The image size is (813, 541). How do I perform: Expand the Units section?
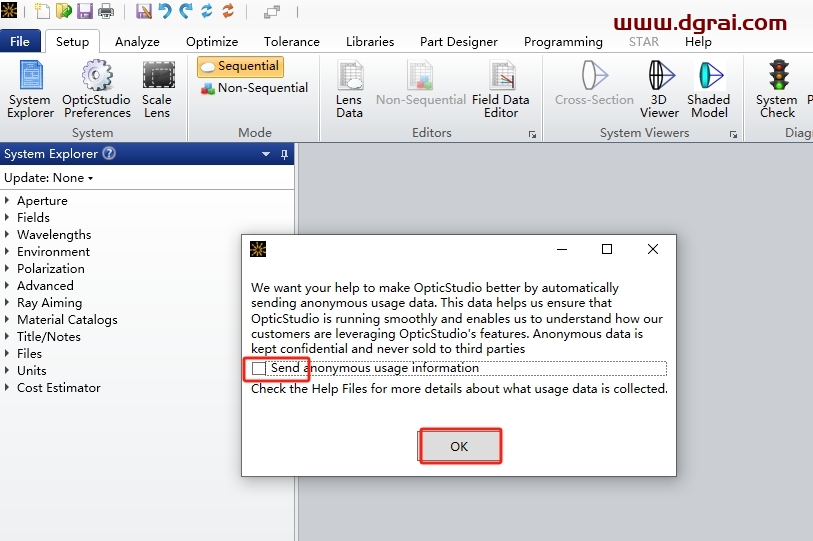(7, 370)
